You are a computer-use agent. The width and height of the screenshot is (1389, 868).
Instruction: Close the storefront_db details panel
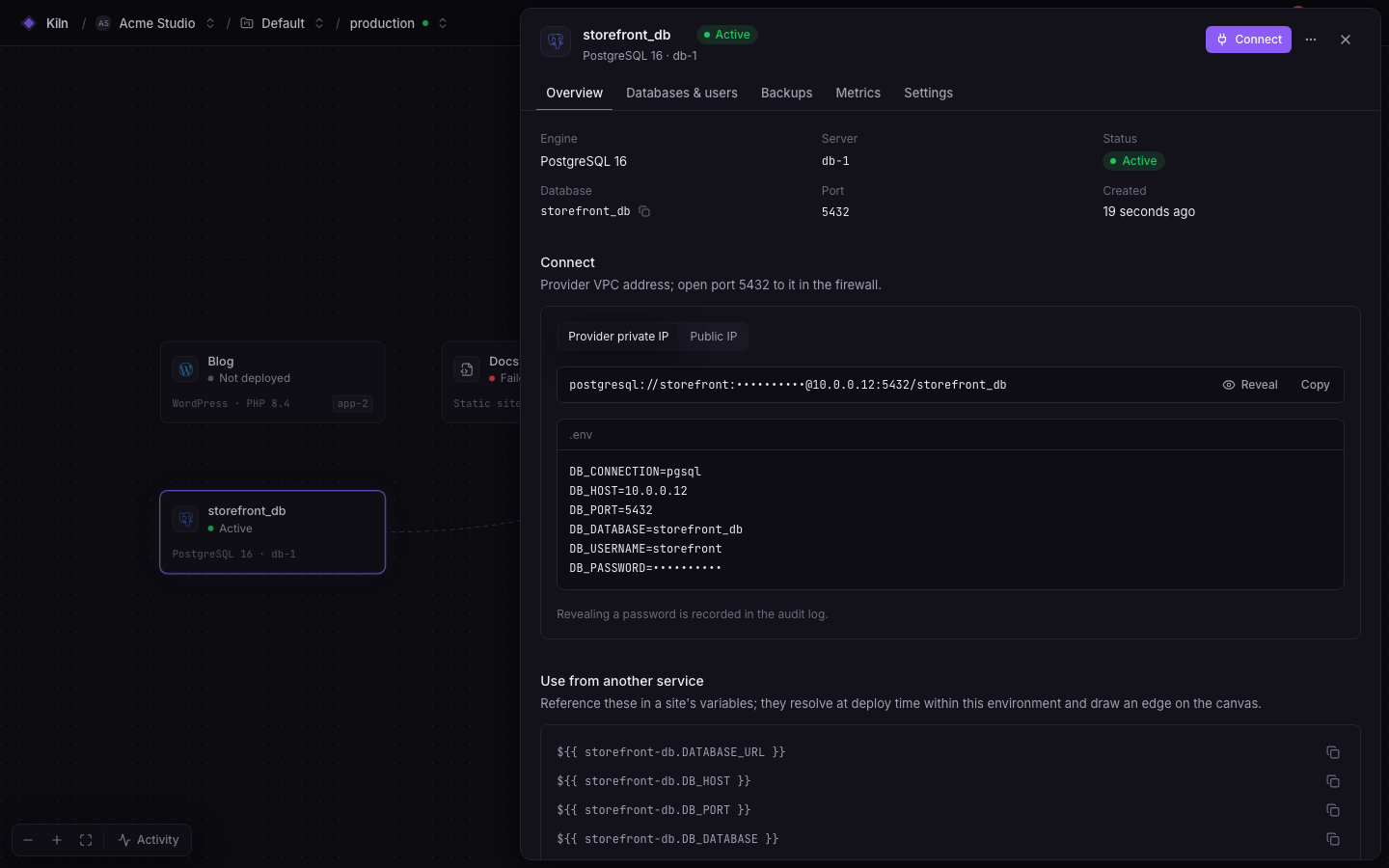(1346, 40)
